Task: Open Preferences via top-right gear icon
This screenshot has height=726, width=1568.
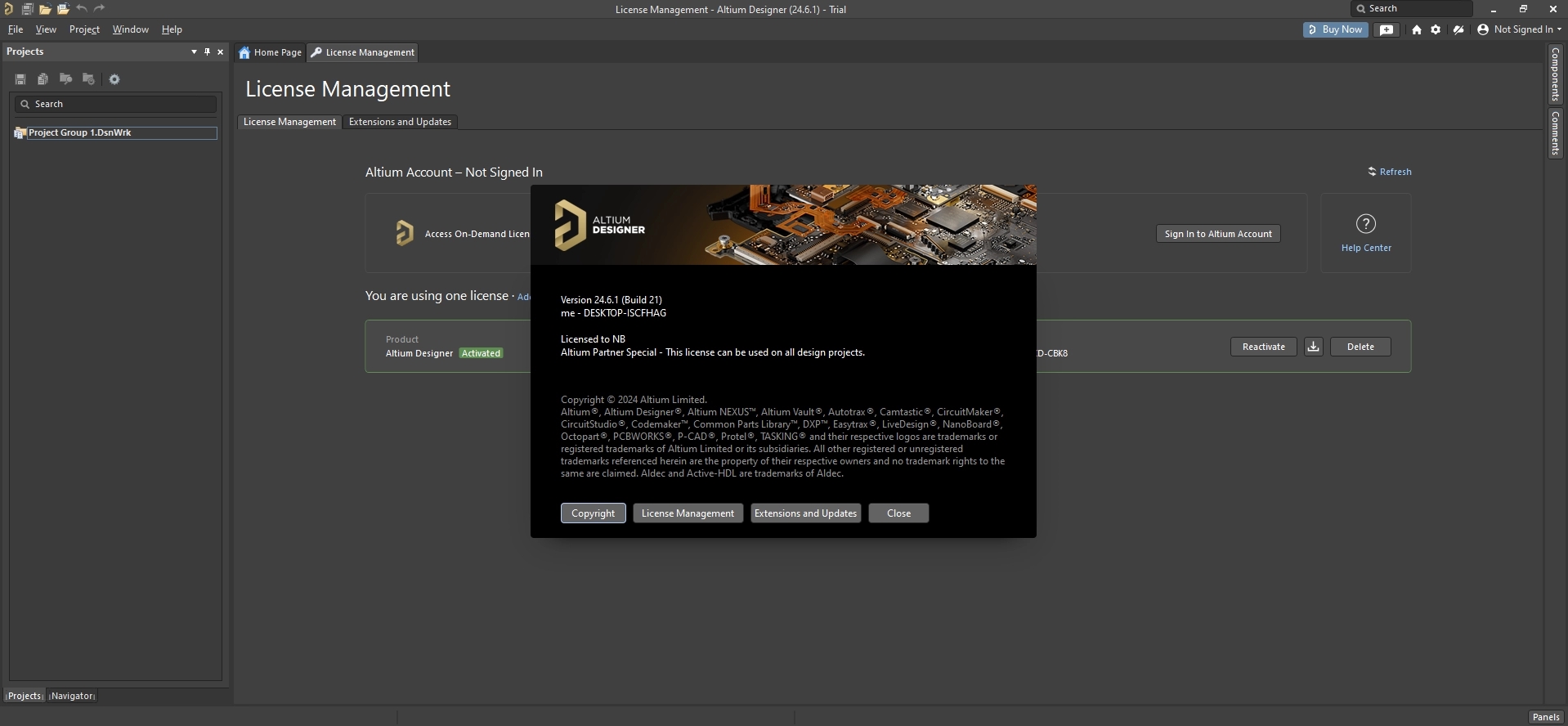Action: point(1435,29)
